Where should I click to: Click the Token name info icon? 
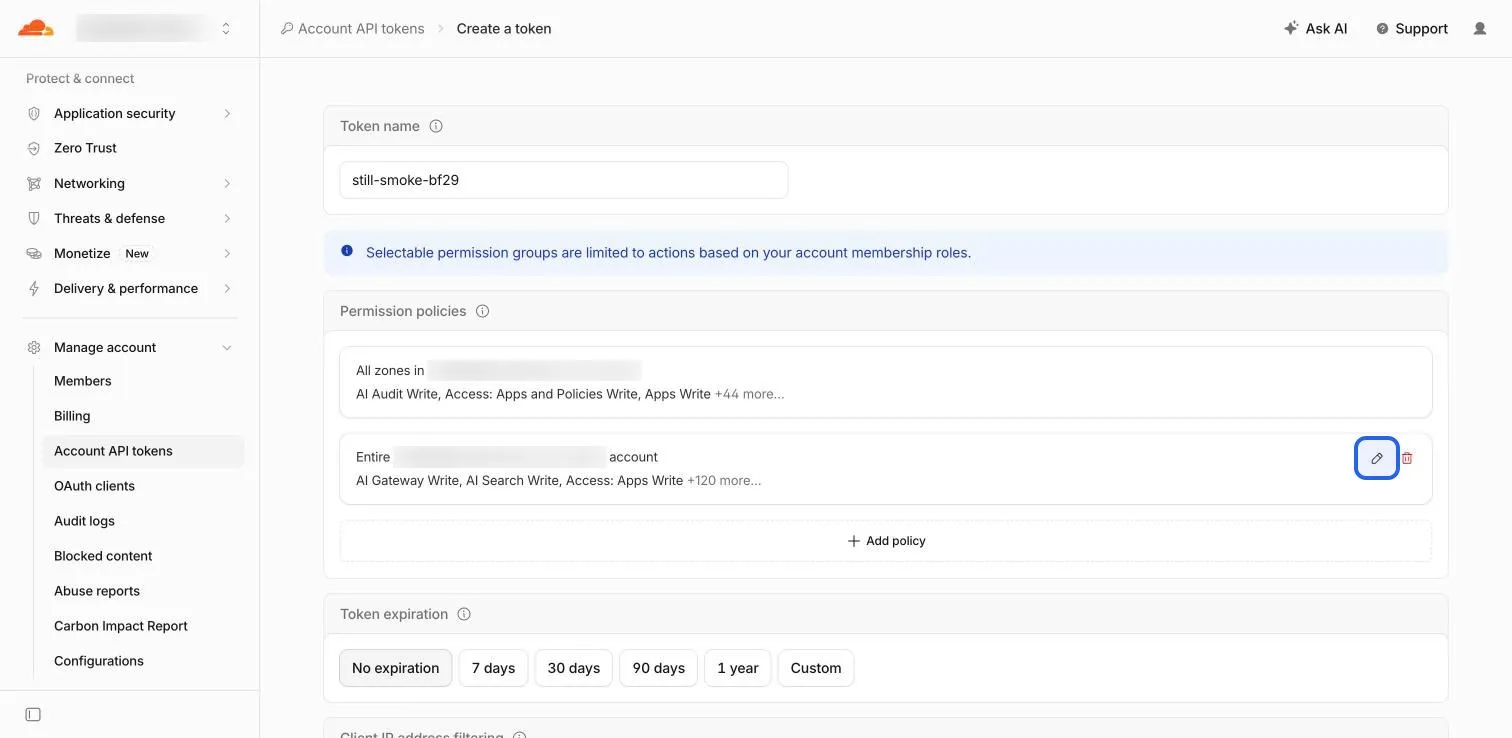[x=436, y=126]
